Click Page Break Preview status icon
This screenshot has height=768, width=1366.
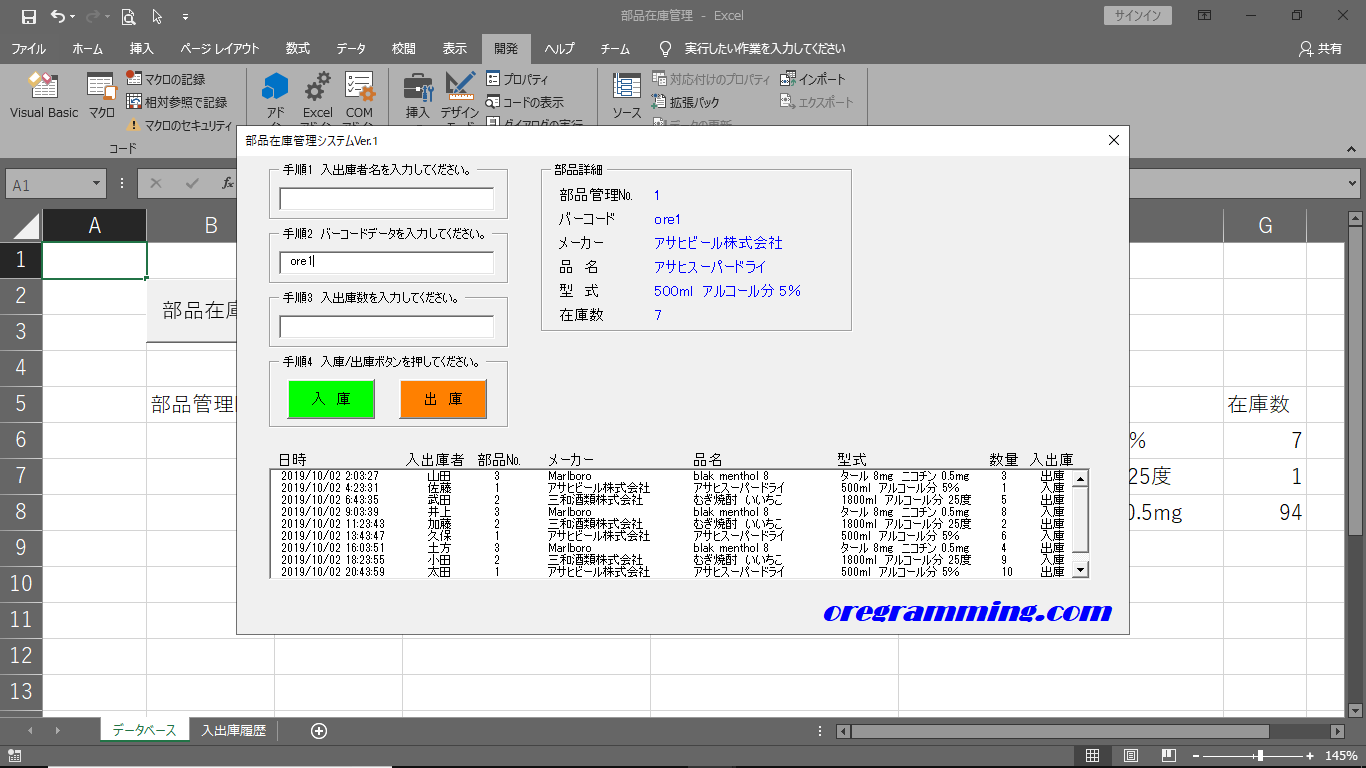[1167, 756]
